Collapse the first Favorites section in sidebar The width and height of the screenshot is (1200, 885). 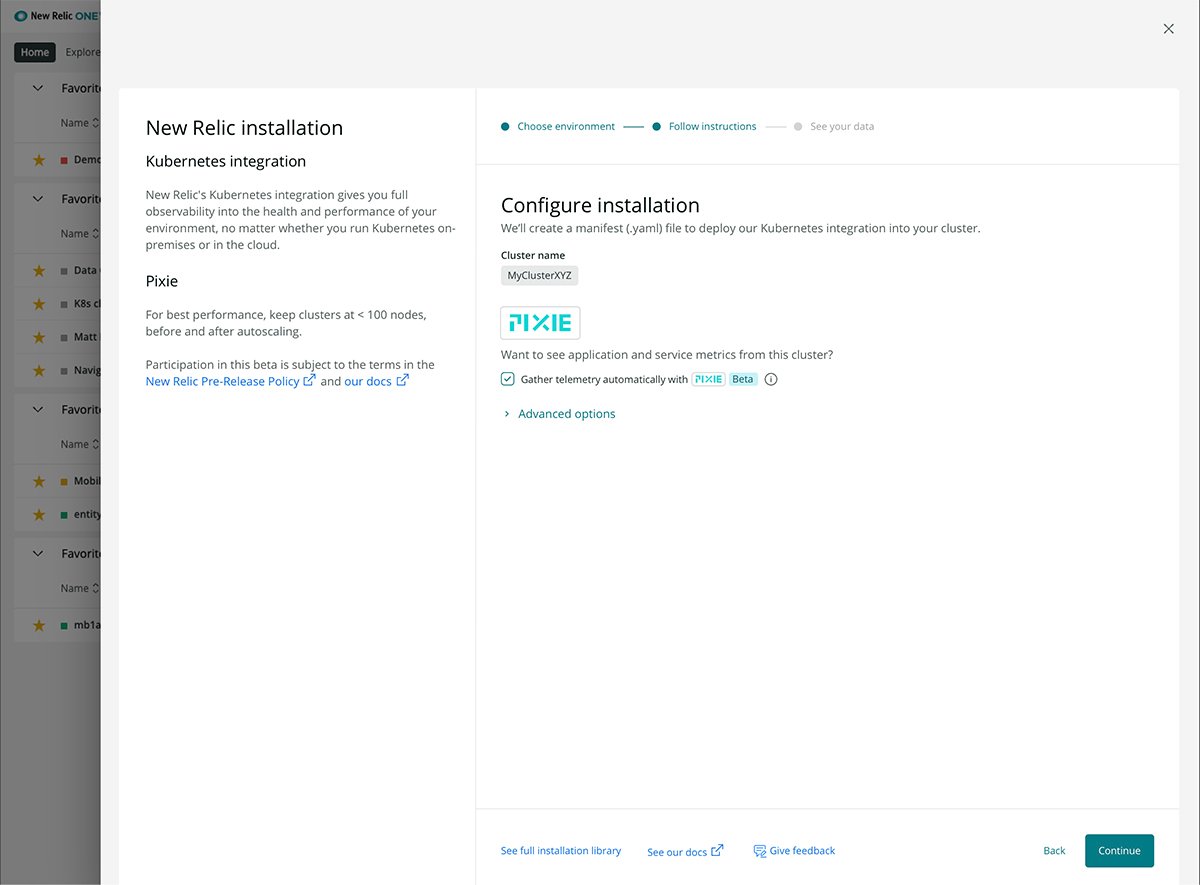click(x=37, y=87)
